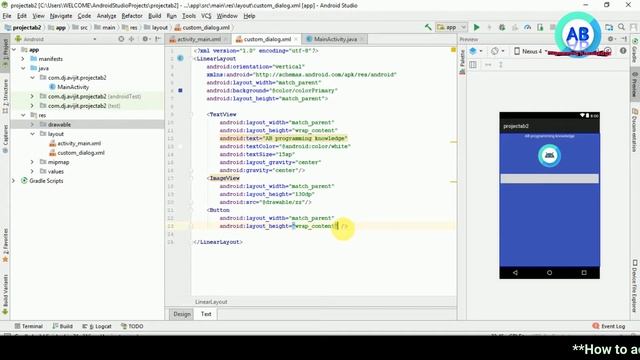The height and width of the screenshot is (360, 640).
Task: Switch to Design editor tab
Action: click(x=182, y=314)
